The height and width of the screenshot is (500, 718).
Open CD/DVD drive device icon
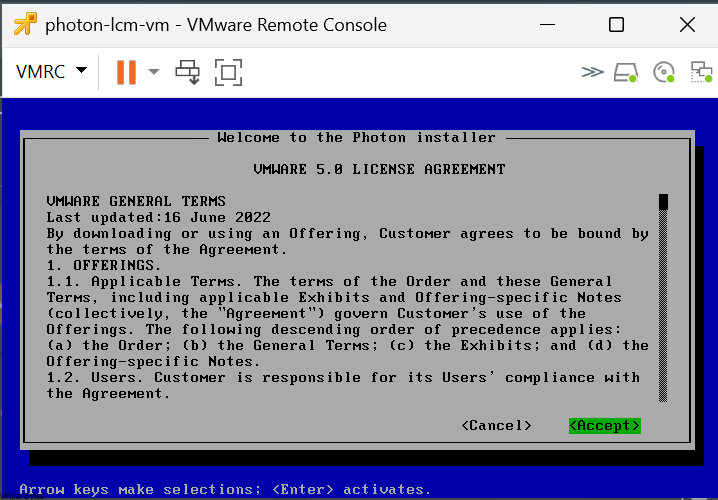[x=664, y=72]
